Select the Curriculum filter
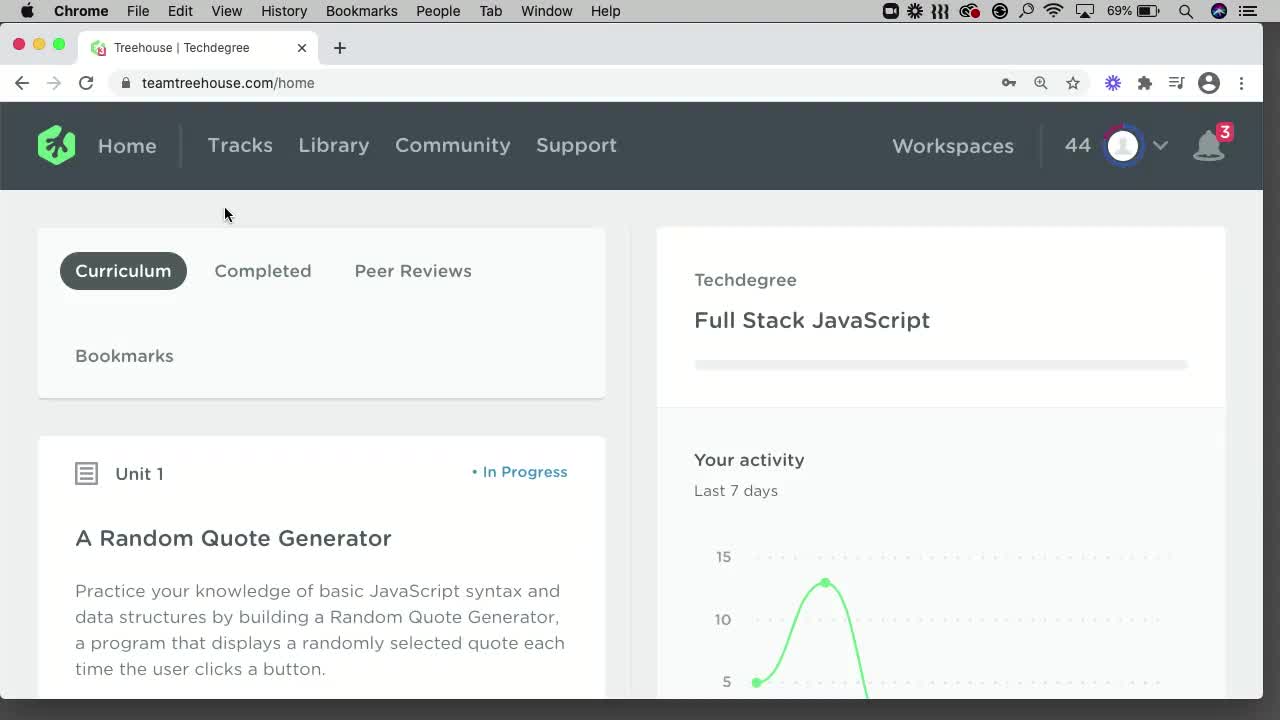This screenshot has height=720, width=1280. (x=123, y=271)
